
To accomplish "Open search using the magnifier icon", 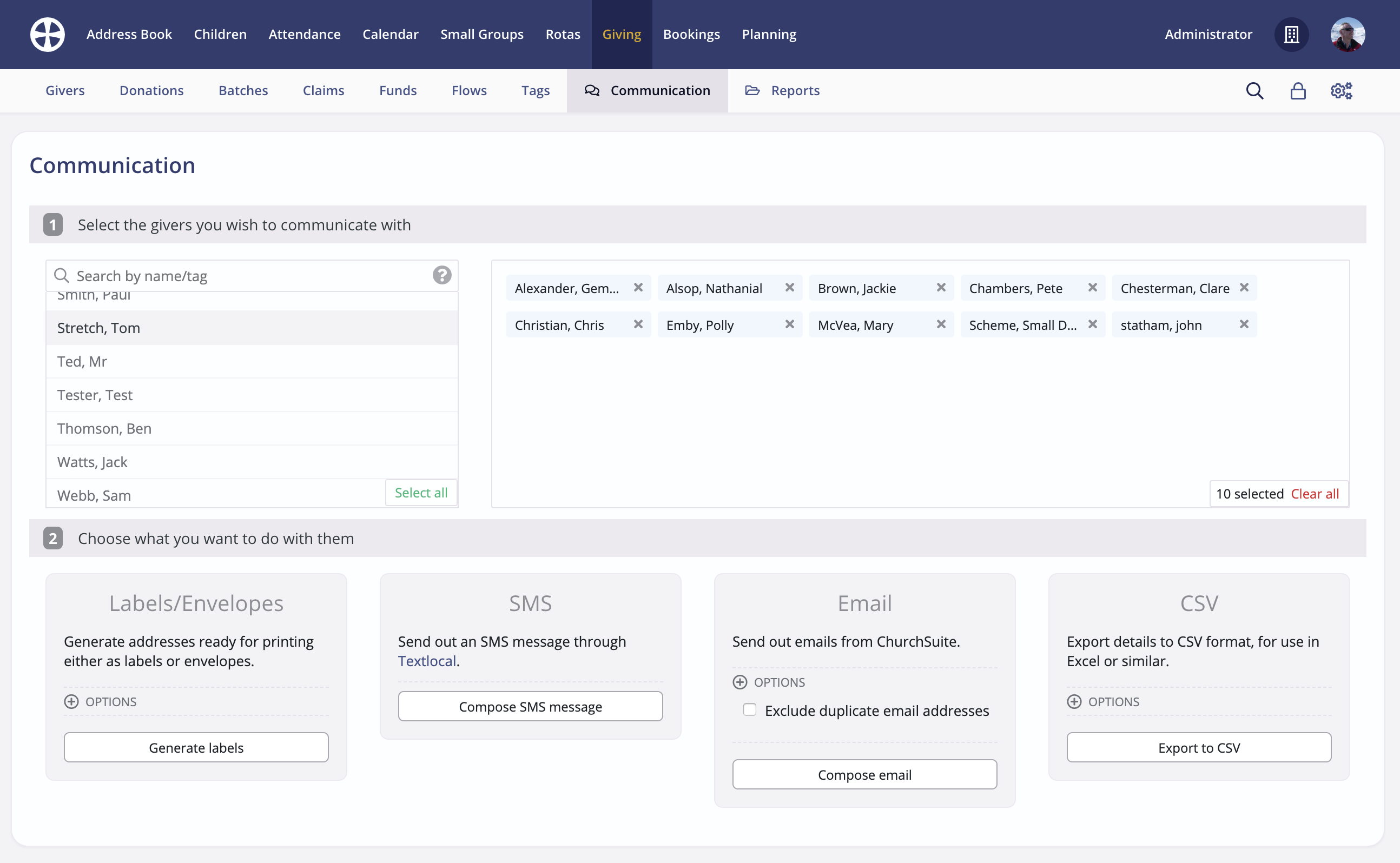I will pos(1254,90).
